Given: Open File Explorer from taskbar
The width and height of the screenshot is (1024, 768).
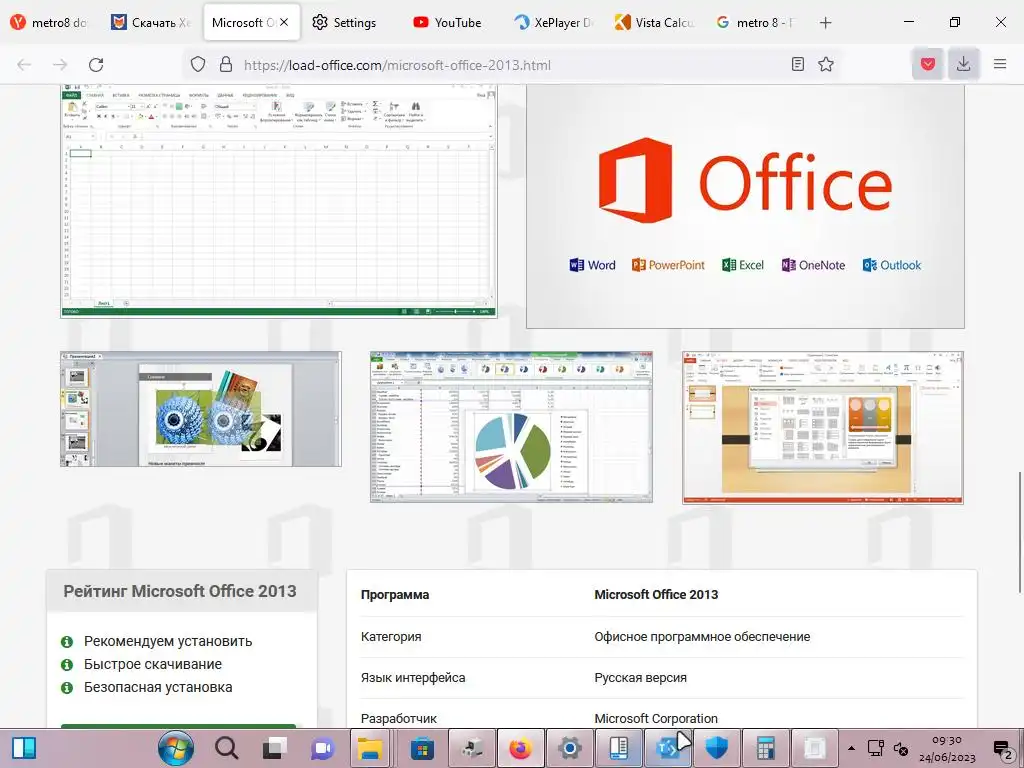Looking at the screenshot, I should [370, 748].
